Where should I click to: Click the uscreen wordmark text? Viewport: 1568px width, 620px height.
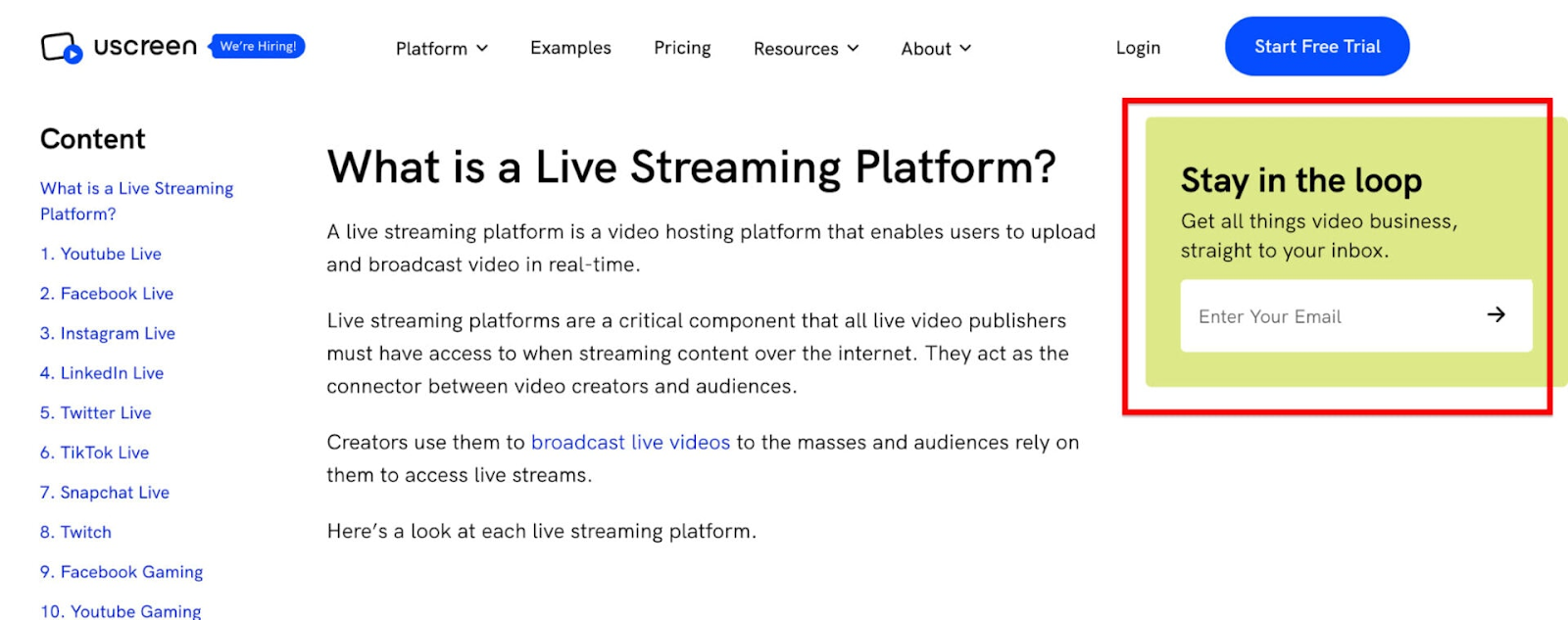click(145, 47)
